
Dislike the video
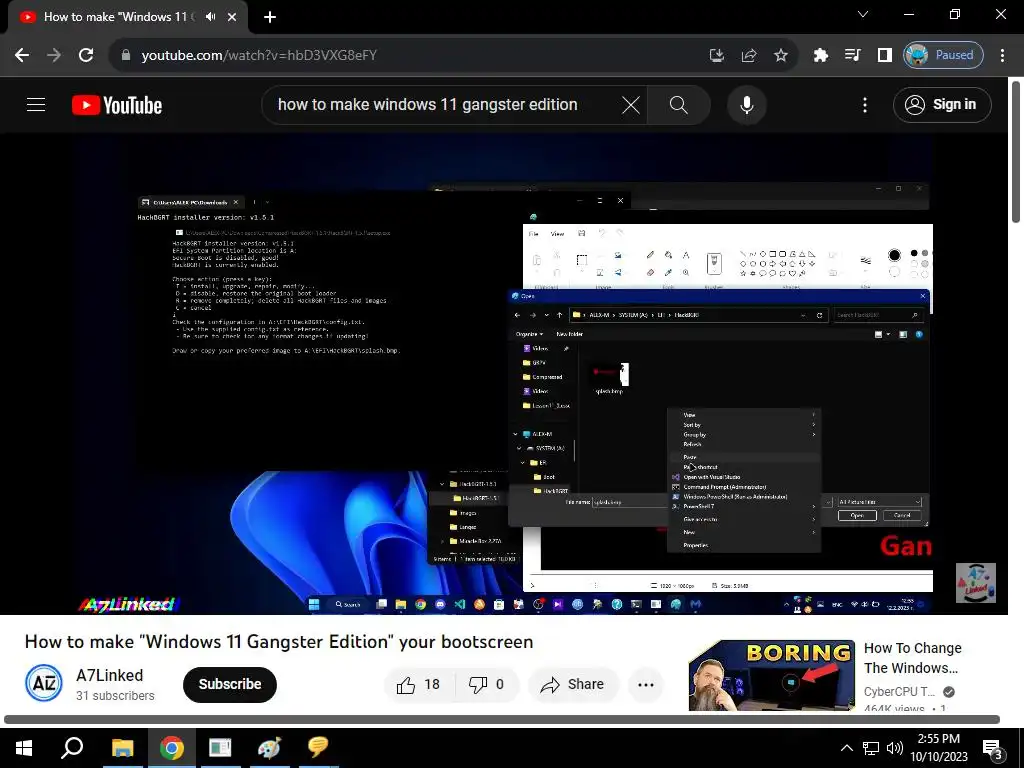click(487, 684)
